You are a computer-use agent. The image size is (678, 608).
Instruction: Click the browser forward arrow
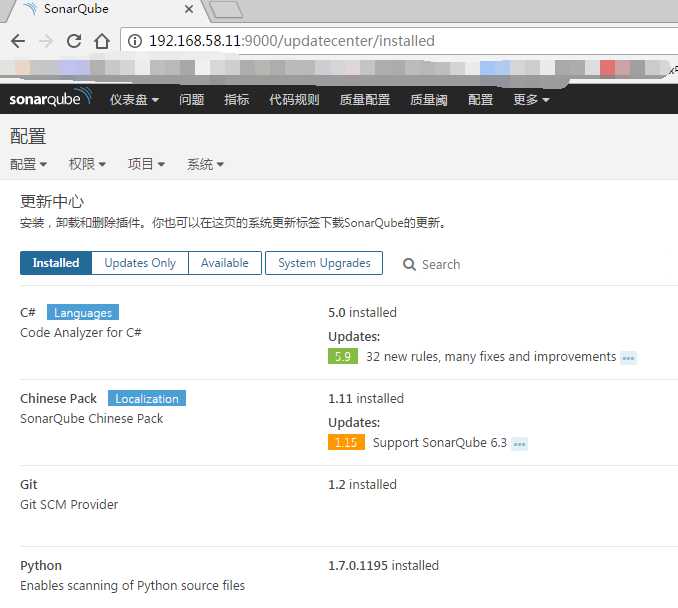[x=46, y=41]
